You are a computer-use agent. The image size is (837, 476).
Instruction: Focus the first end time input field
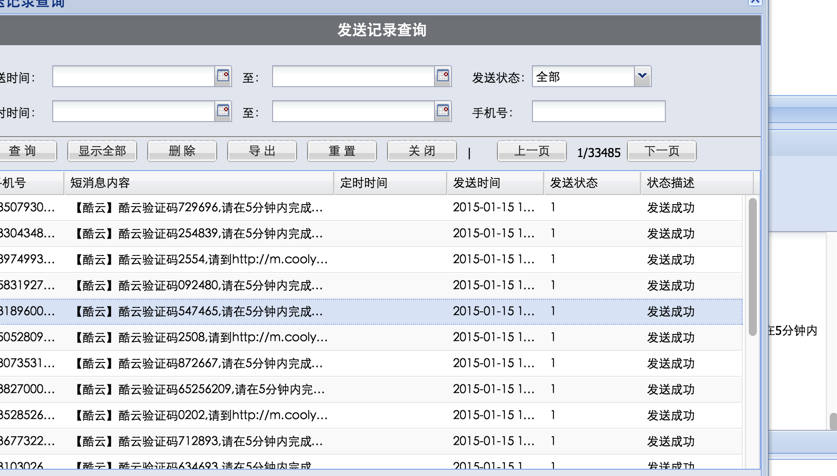353,76
